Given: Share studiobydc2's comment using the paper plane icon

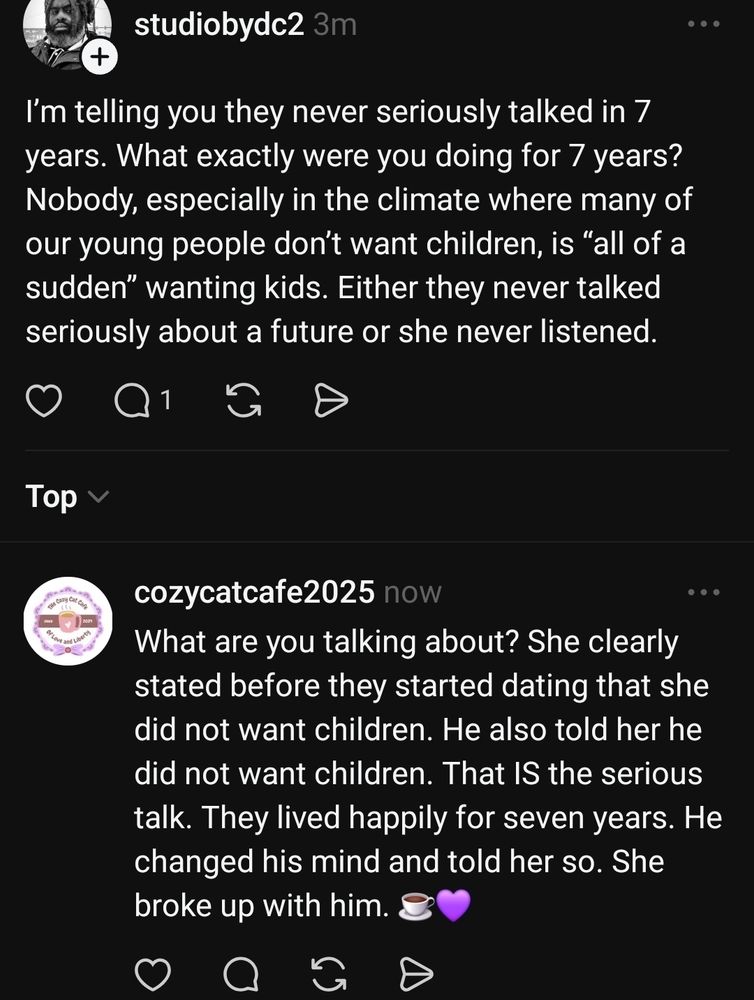Looking at the screenshot, I should [x=330, y=400].
